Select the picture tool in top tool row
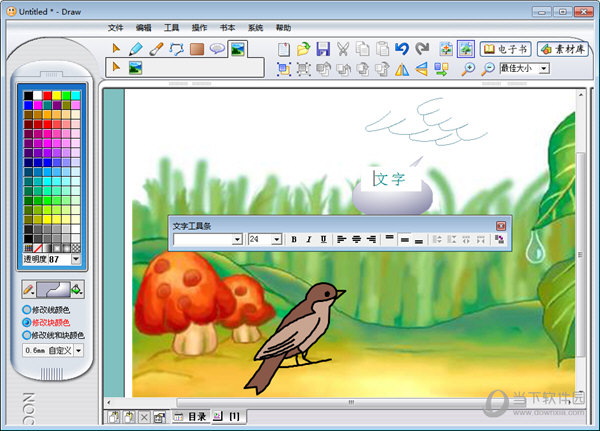Image resolution: width=600 pixels, height=431 pixels. [238, 49]
